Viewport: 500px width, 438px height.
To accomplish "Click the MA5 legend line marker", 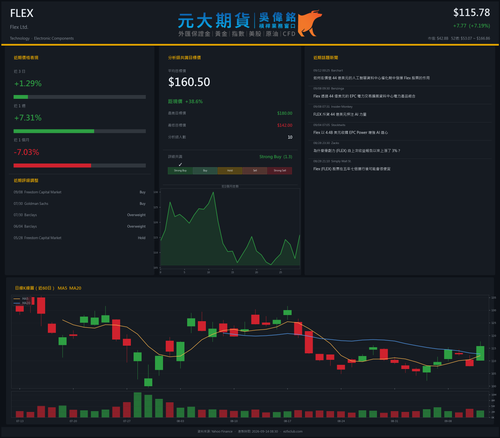I will [17, 299].
